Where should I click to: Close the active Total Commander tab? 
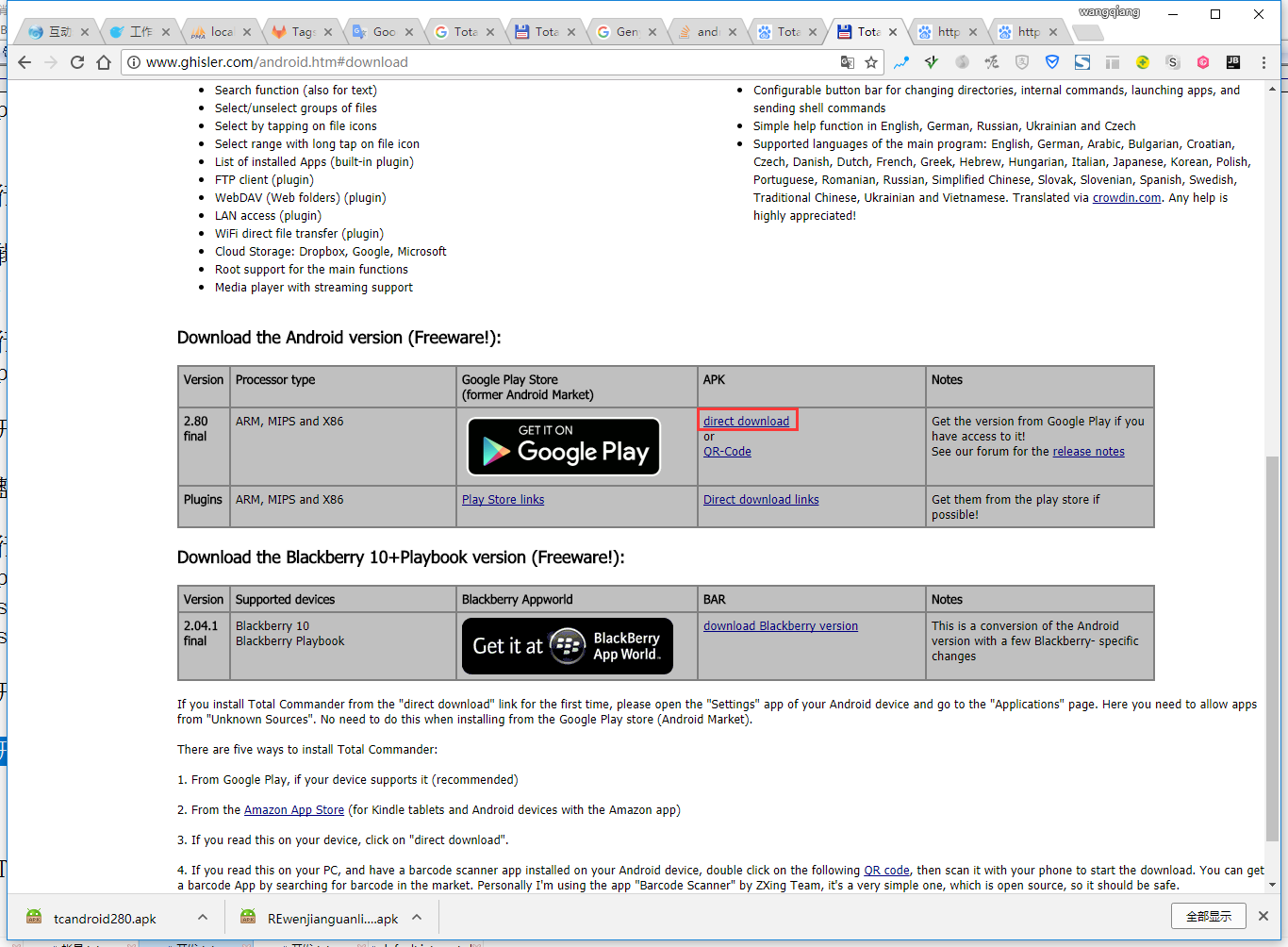point(893,32)
